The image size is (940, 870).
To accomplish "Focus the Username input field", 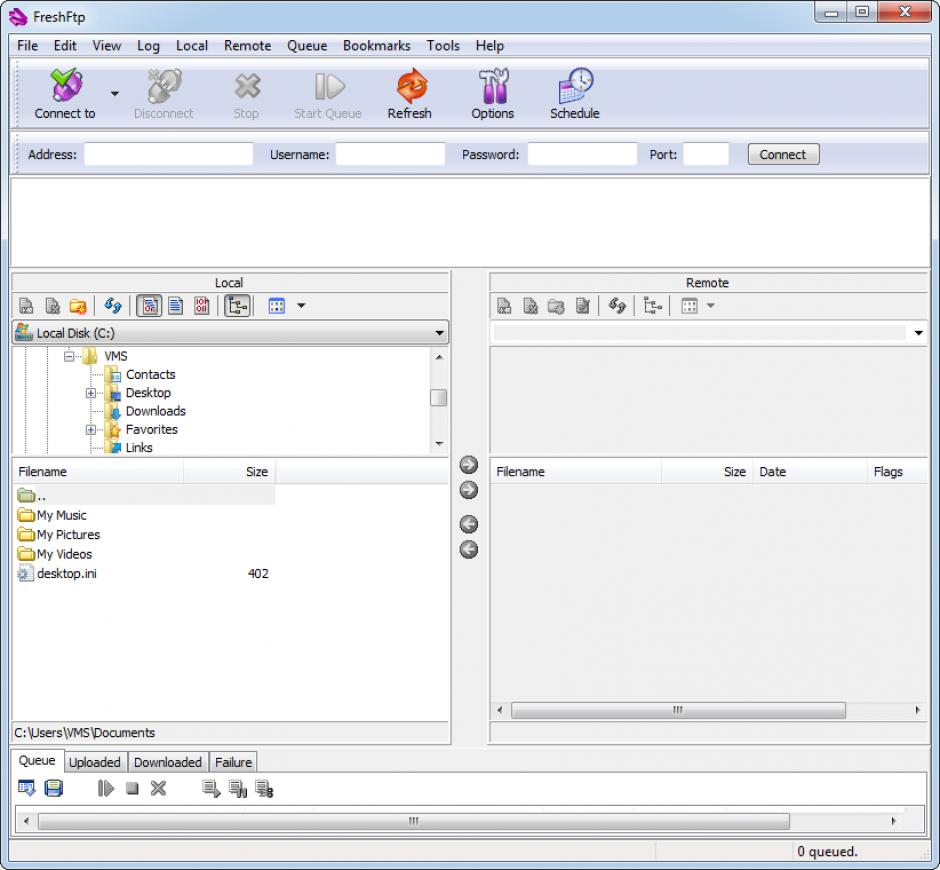I will click(390, 154).
